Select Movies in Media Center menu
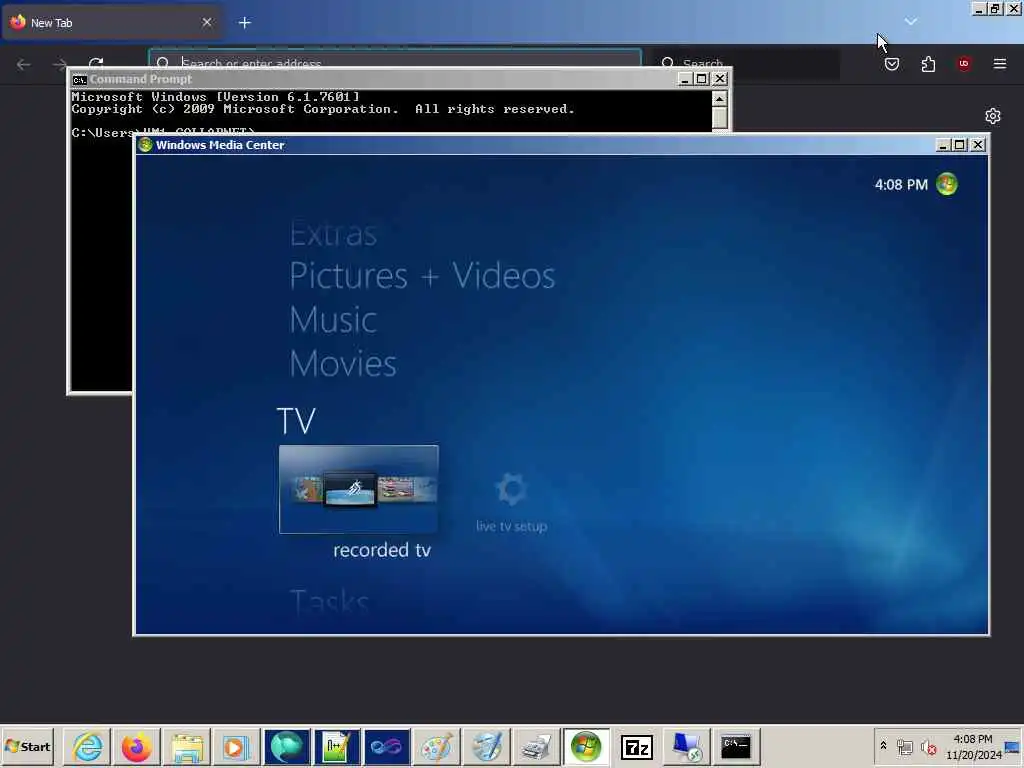Image resolution: width=1024 pixels, height=768 pixels. (x=343, y=364)
